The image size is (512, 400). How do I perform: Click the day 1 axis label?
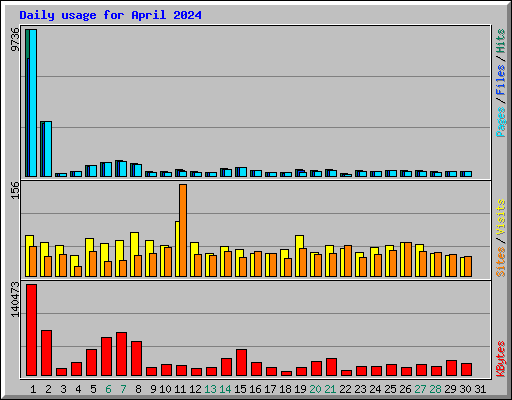pyautogui.click(x=33, y=389)
